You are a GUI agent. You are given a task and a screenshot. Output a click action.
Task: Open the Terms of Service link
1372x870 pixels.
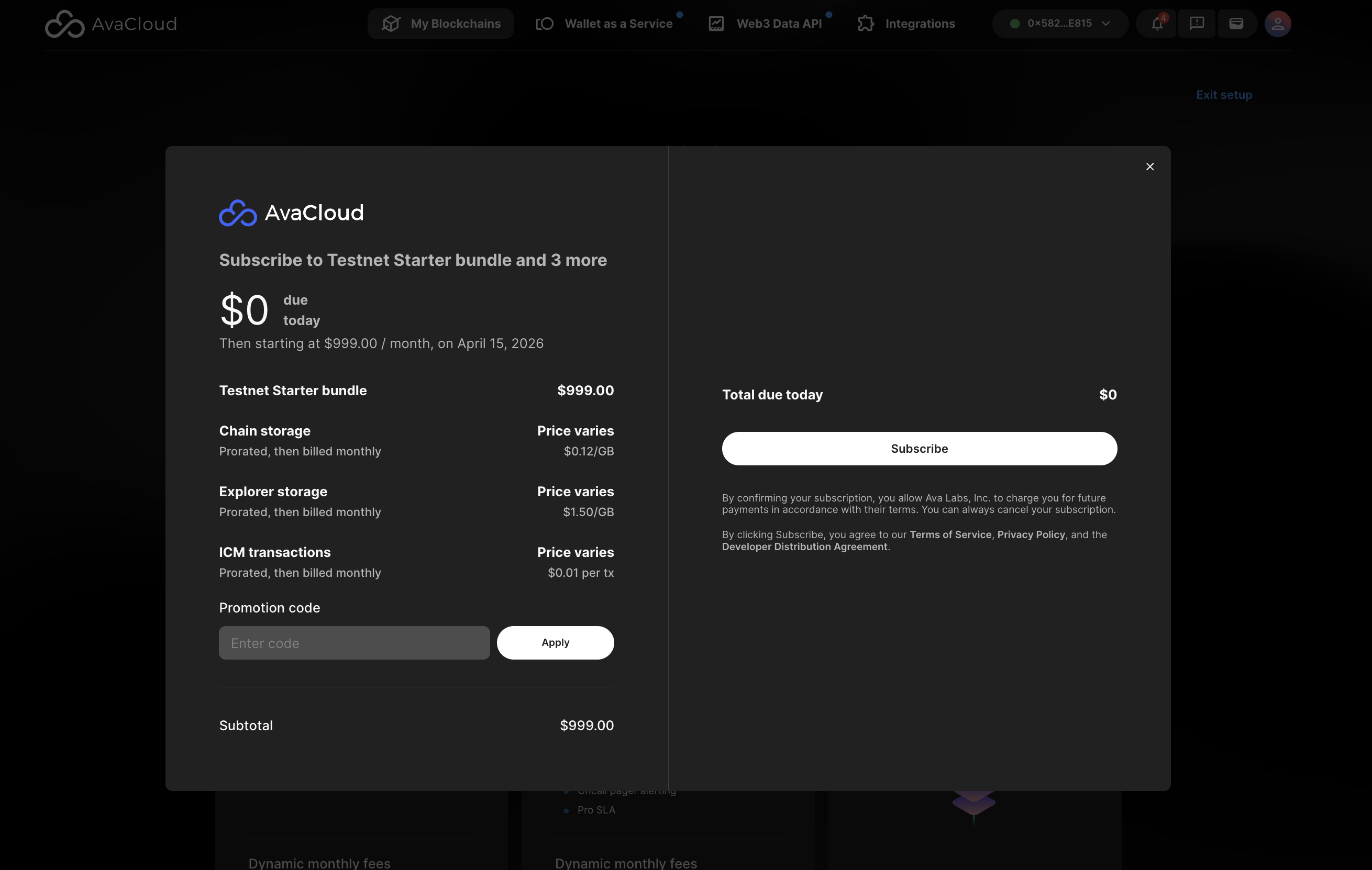[950, 534]
